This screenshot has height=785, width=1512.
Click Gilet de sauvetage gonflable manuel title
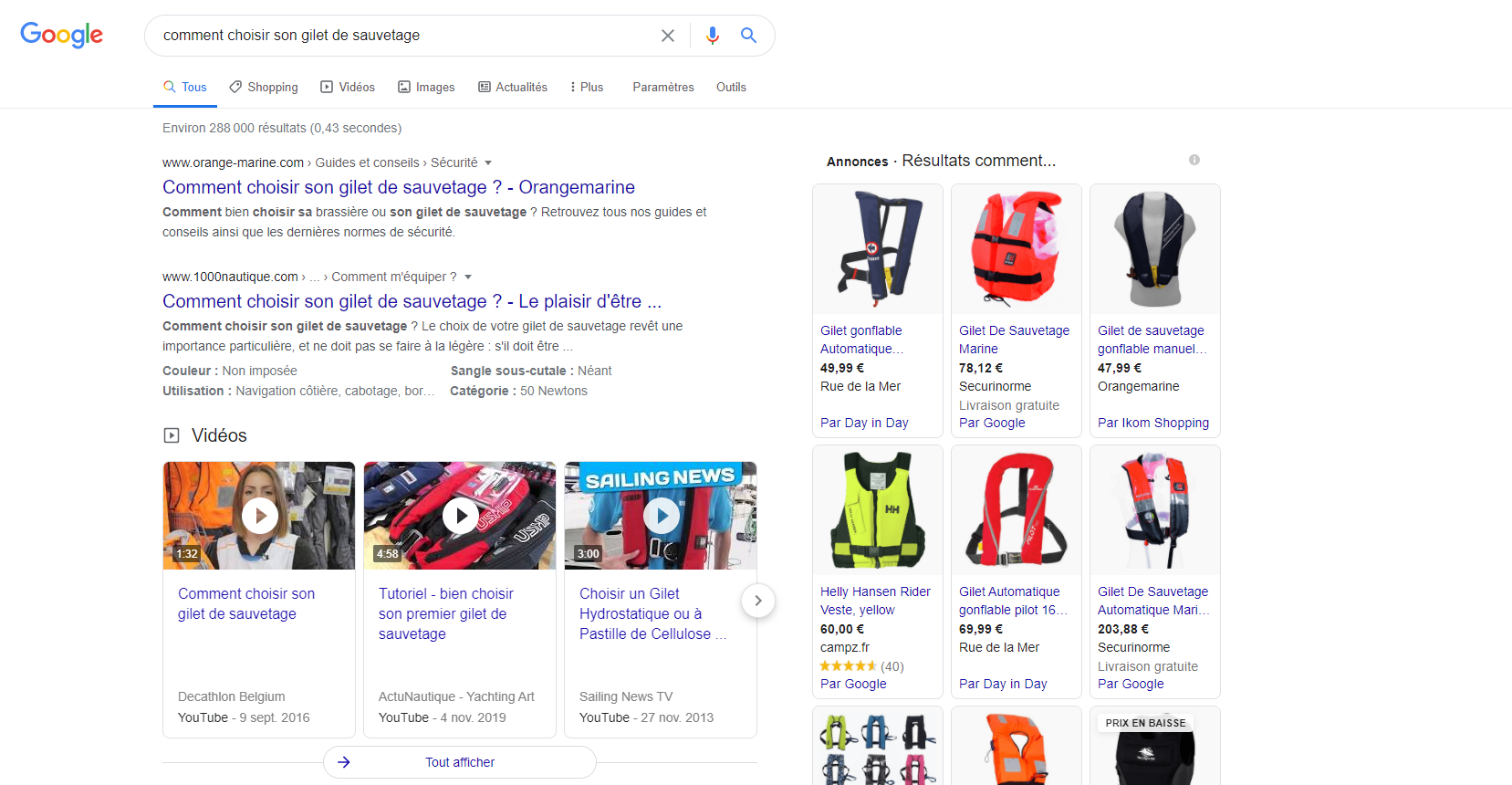click(x=1152, y=340)
